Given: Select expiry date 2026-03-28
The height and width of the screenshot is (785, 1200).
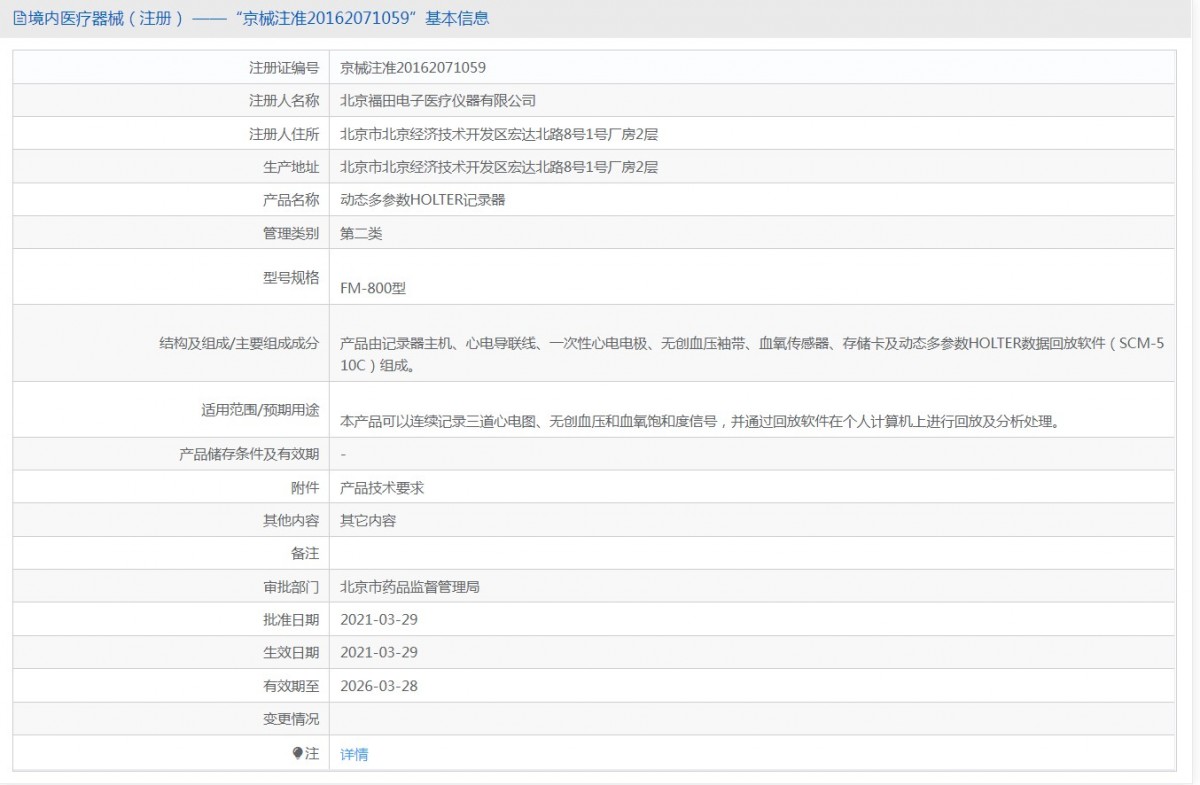Looking at the screenshot, I should coord(379,686).
